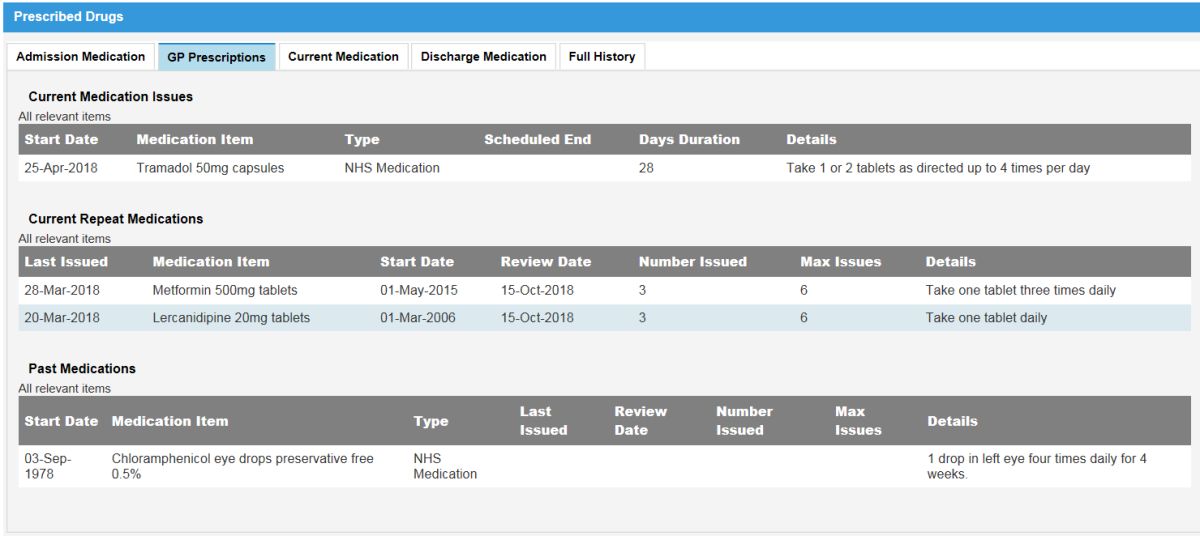Viewport: 1200px width, 540px height.
Task: Click the Current Medication Issues heading
Action: coord(111,97)
